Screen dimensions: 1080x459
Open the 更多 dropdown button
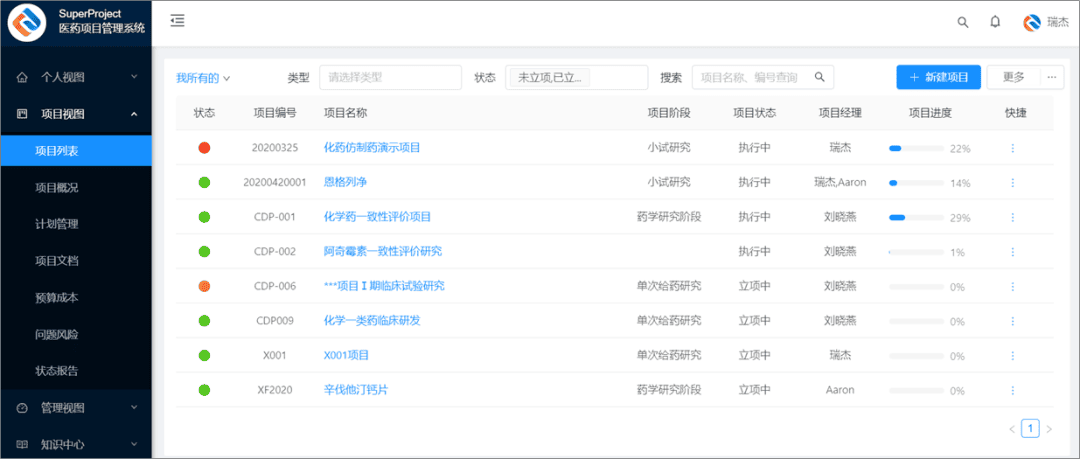pyautogui.click(x=1013, y=77)
